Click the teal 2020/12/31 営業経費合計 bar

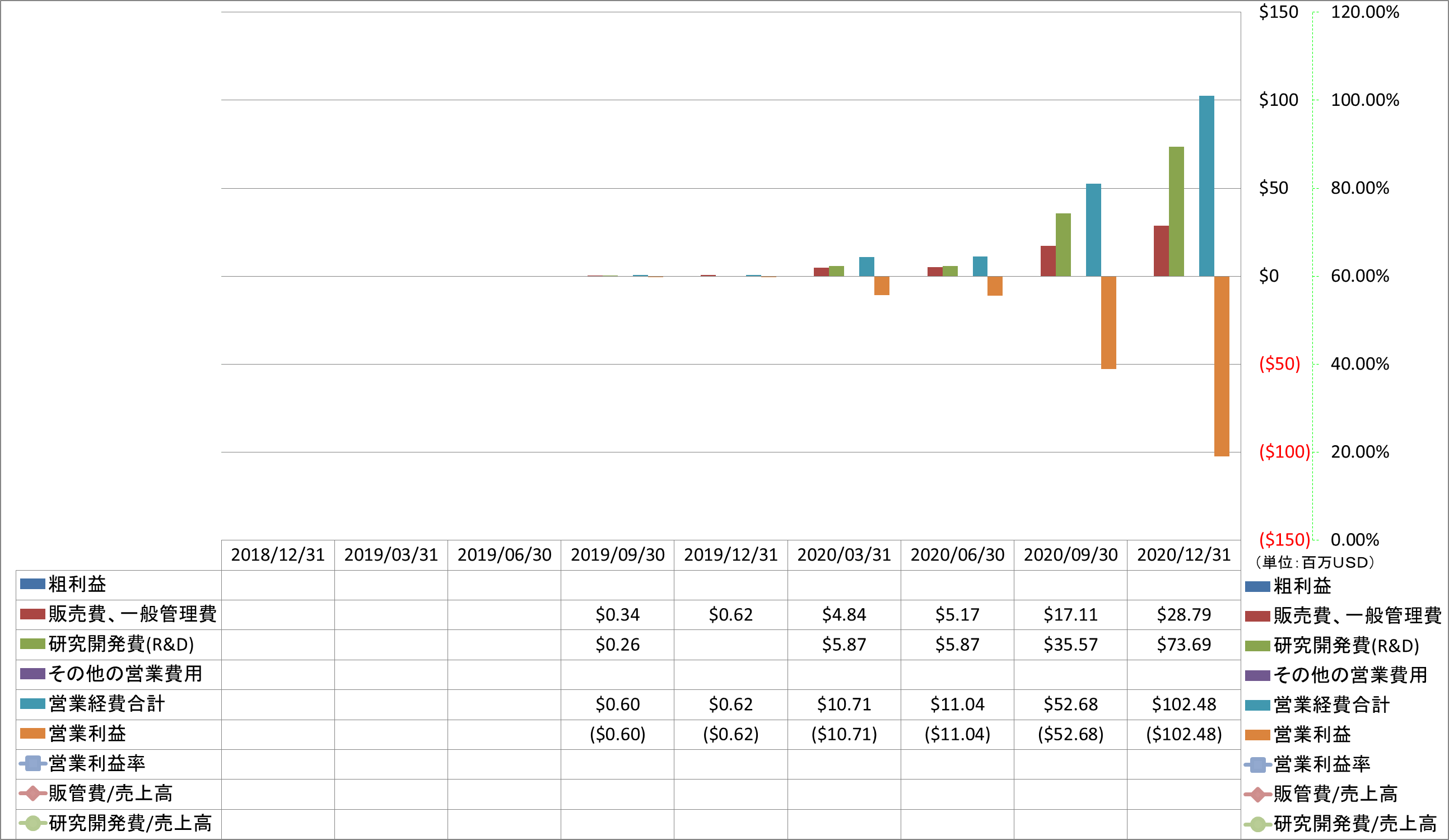[x=1206, y=186]
